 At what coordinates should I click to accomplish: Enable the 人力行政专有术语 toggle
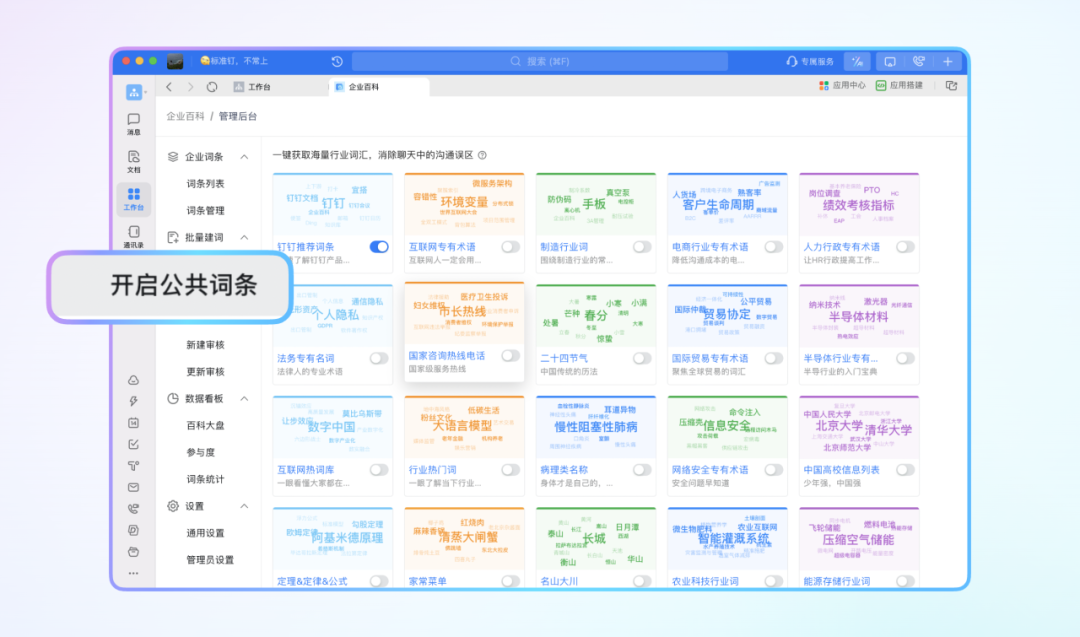click(x=904, y=246)
